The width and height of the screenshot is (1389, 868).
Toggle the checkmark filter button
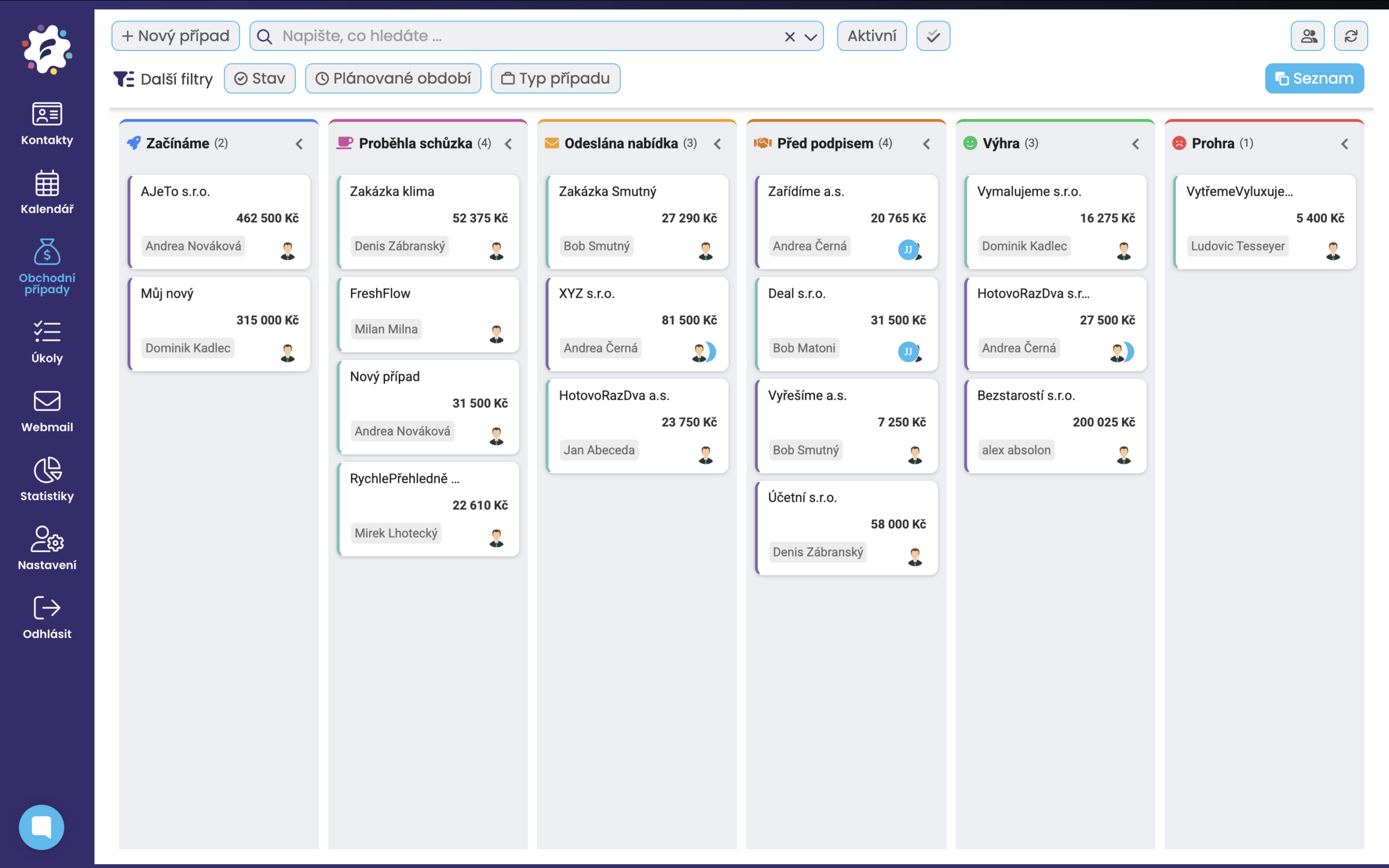[933, 36]
